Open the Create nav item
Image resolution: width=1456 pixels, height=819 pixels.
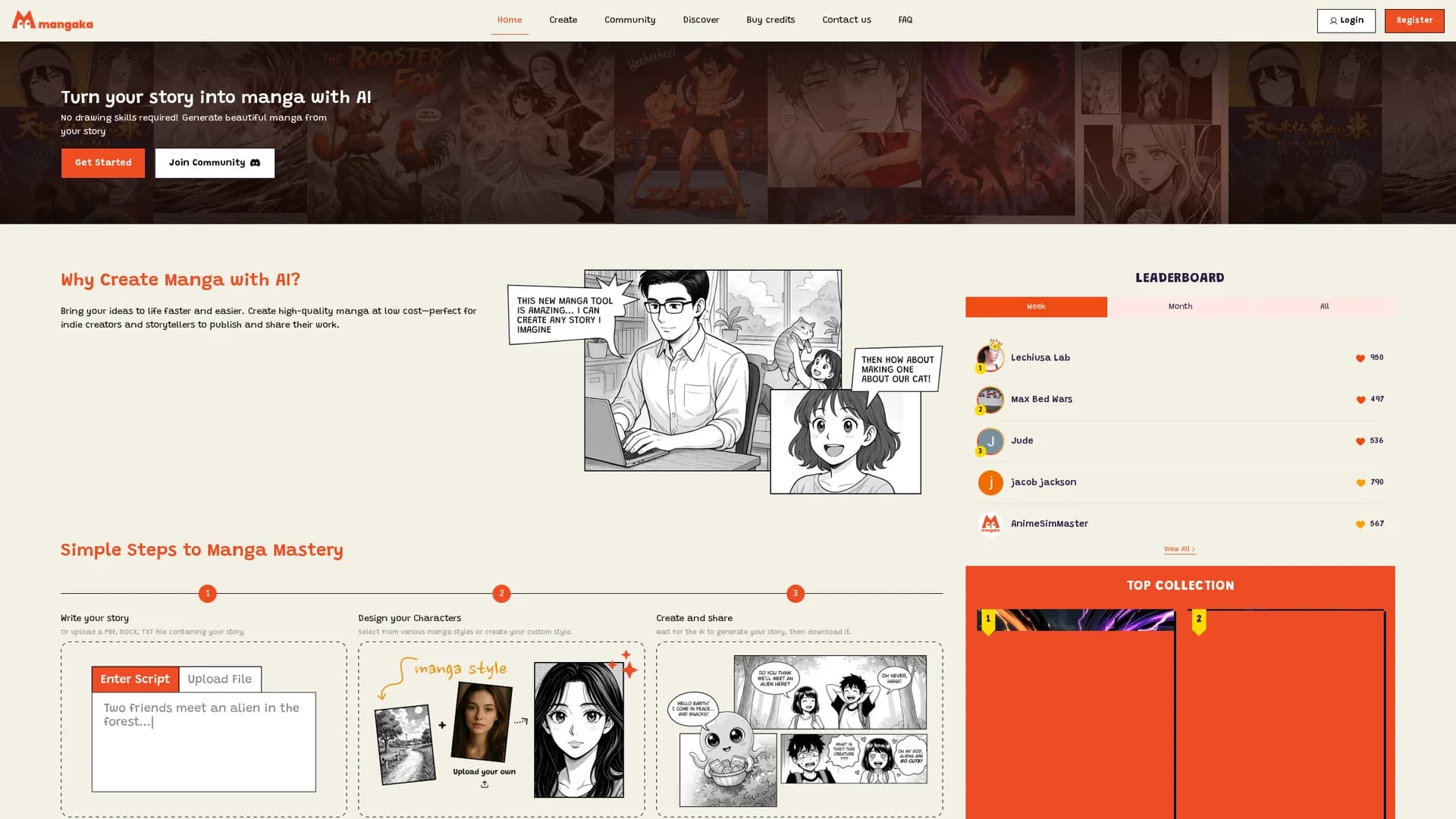pos(563,20)
